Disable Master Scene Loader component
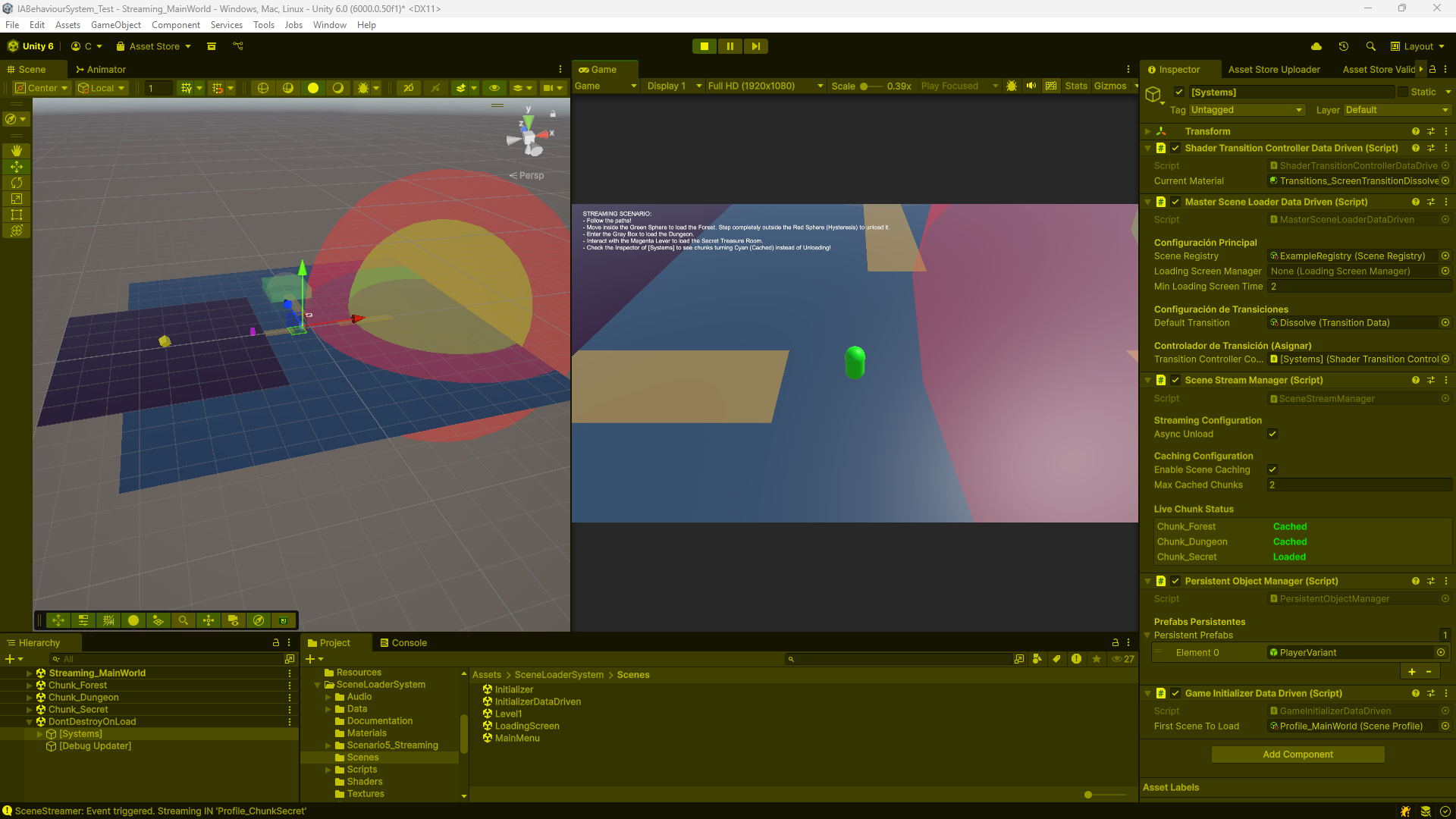The image size is (1456, 819). [1175, 202]
